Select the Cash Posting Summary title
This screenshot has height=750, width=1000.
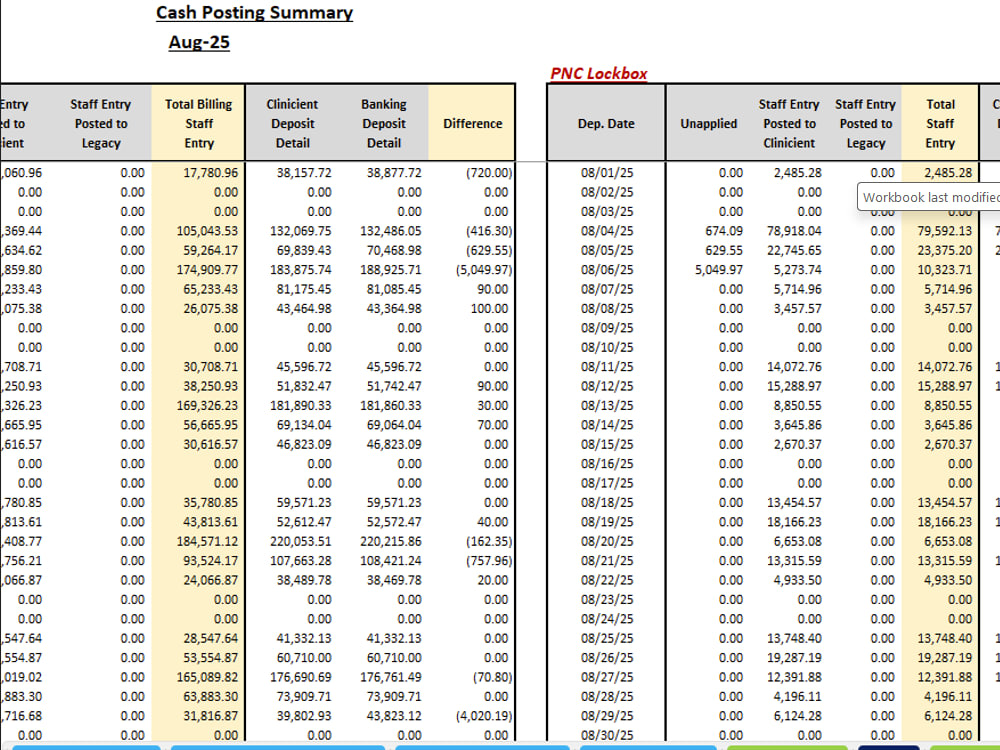254,13
